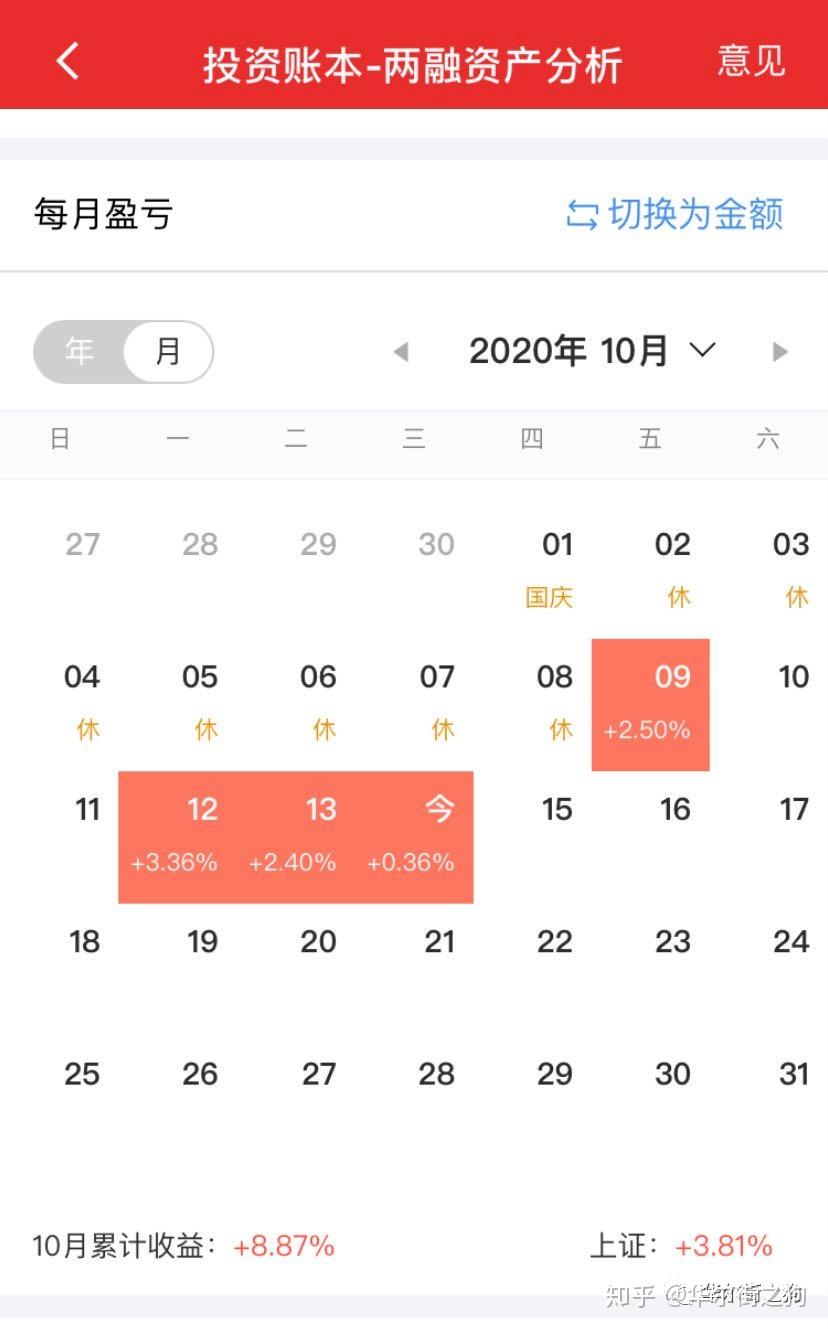828x1329 pixels.
Task: Expand the 2020年 10月 date dropdown
Action: 703,350
